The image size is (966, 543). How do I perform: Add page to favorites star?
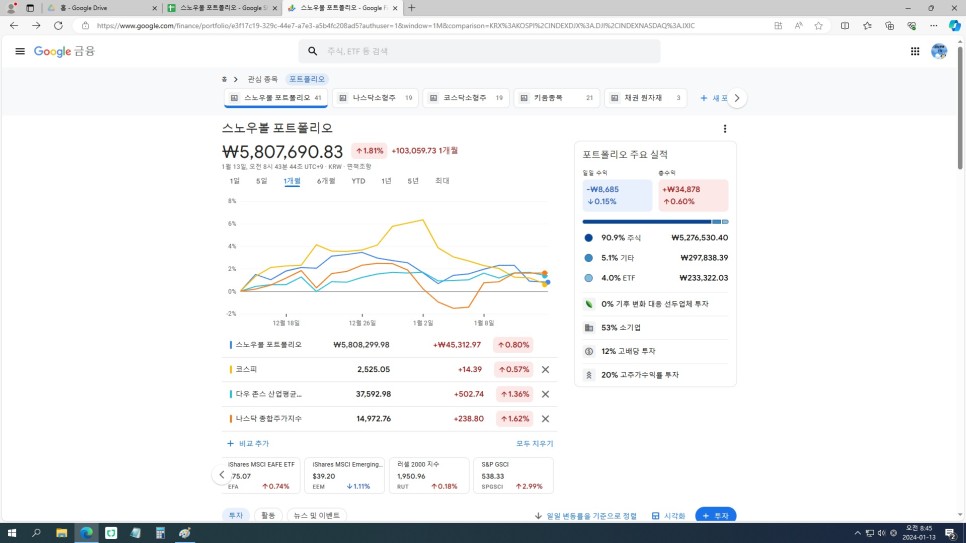tap(818, 25)
